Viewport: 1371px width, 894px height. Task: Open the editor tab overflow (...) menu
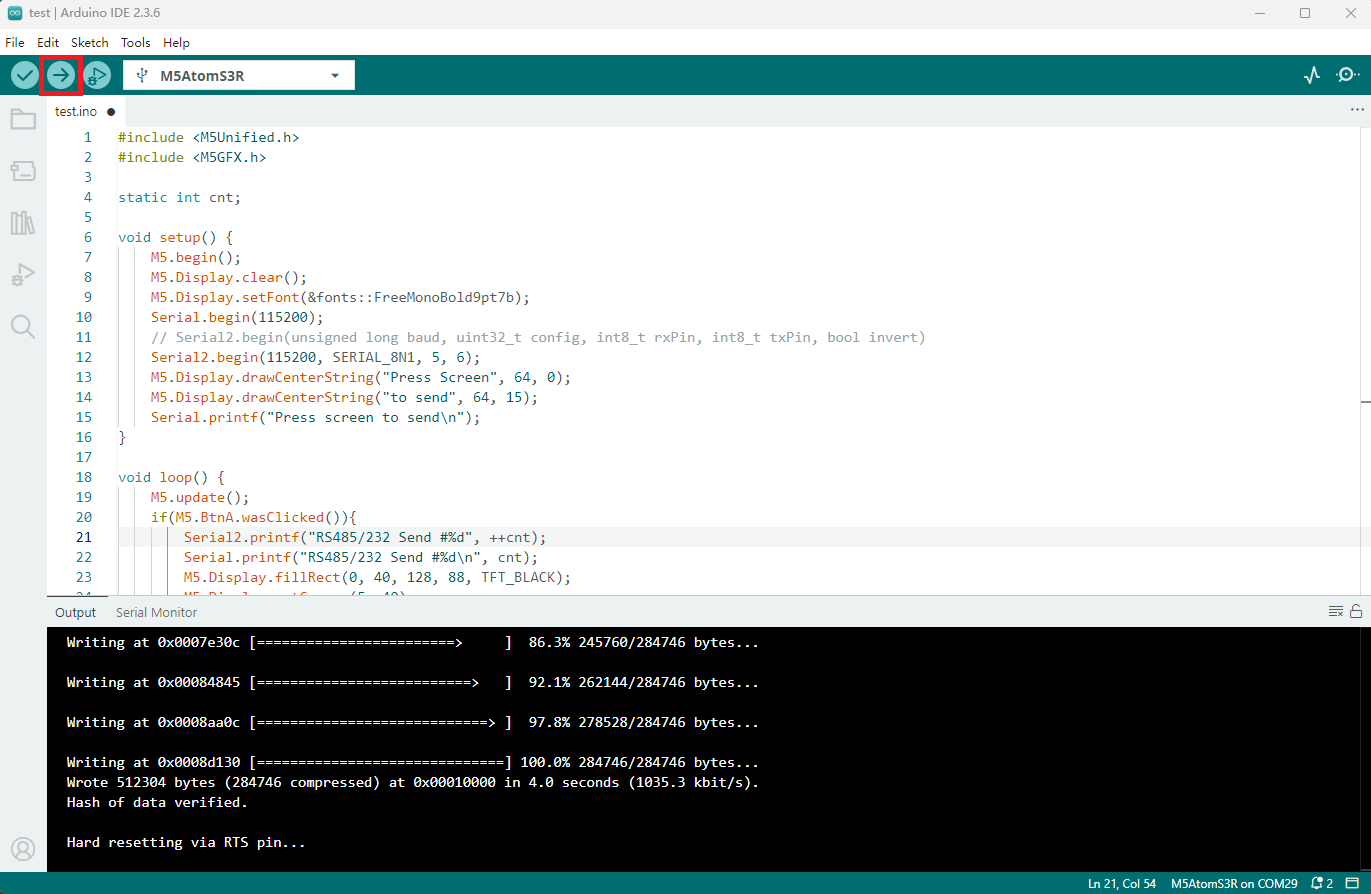point(1357,110)
